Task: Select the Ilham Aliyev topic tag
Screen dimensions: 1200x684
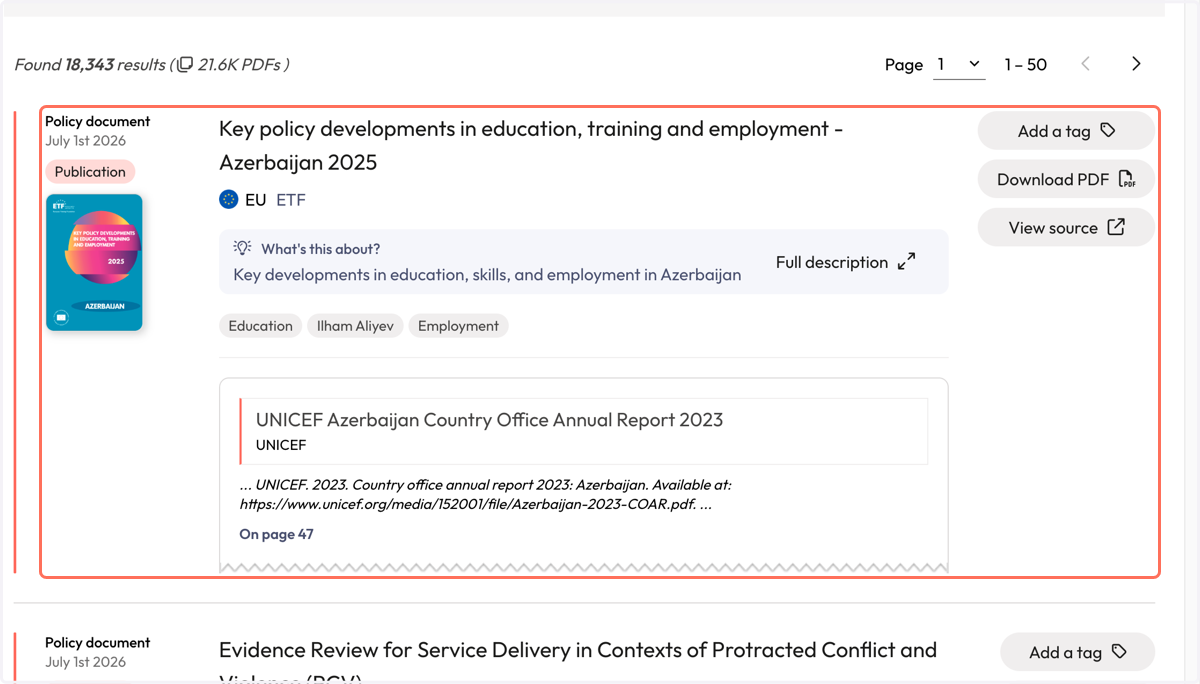Action: coord(355,326)
